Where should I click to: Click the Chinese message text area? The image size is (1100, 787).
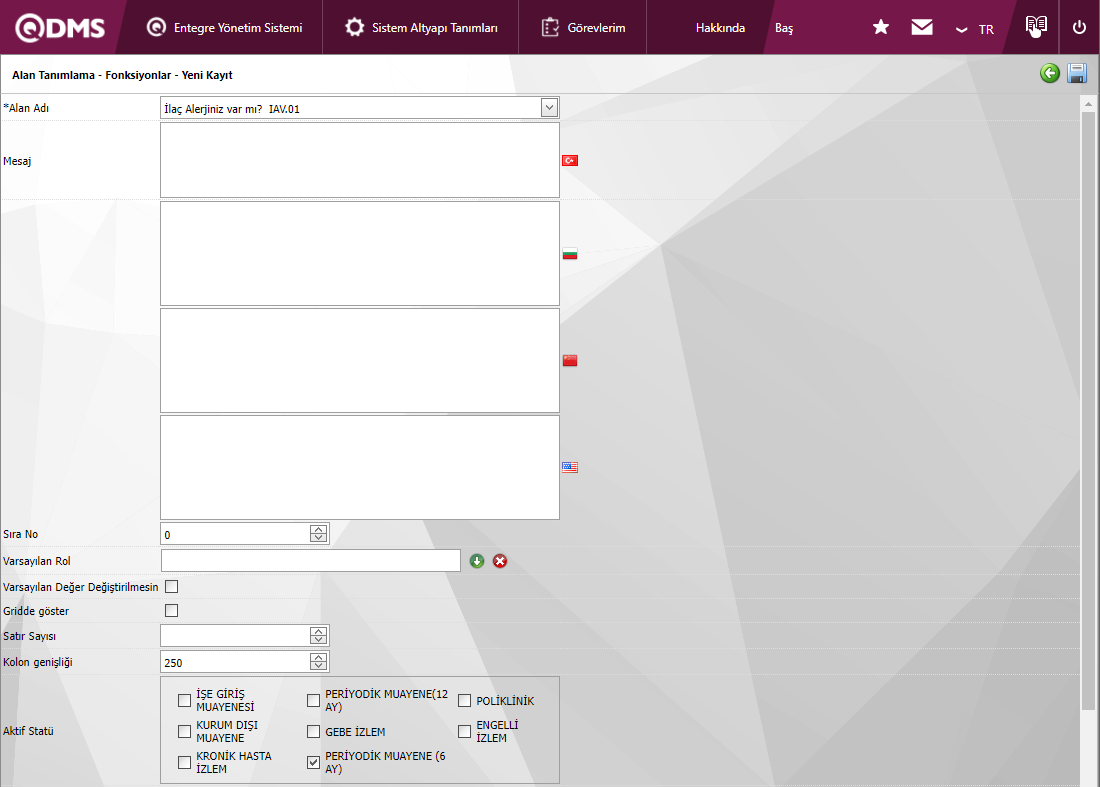360,361
